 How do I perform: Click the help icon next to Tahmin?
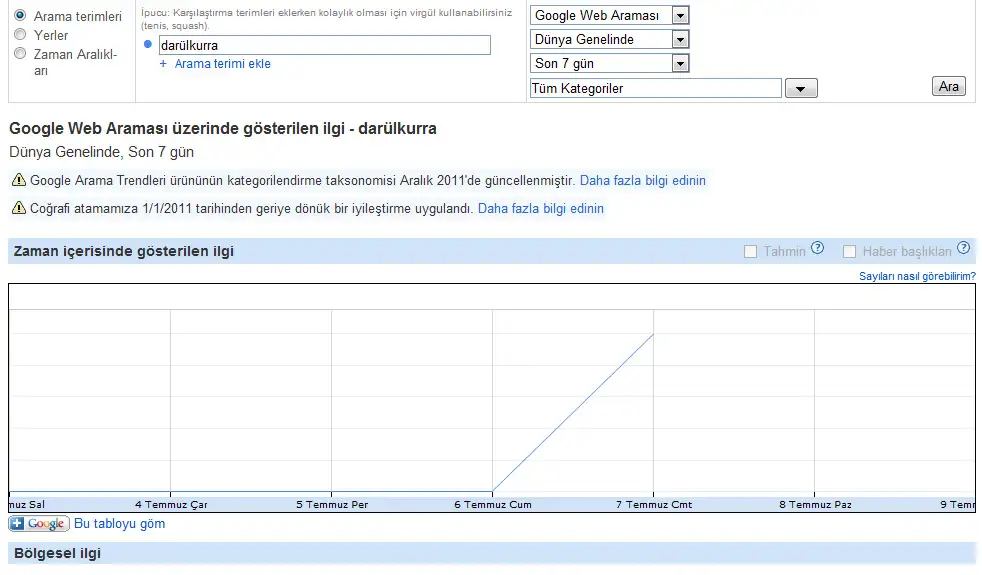(817, 248)
